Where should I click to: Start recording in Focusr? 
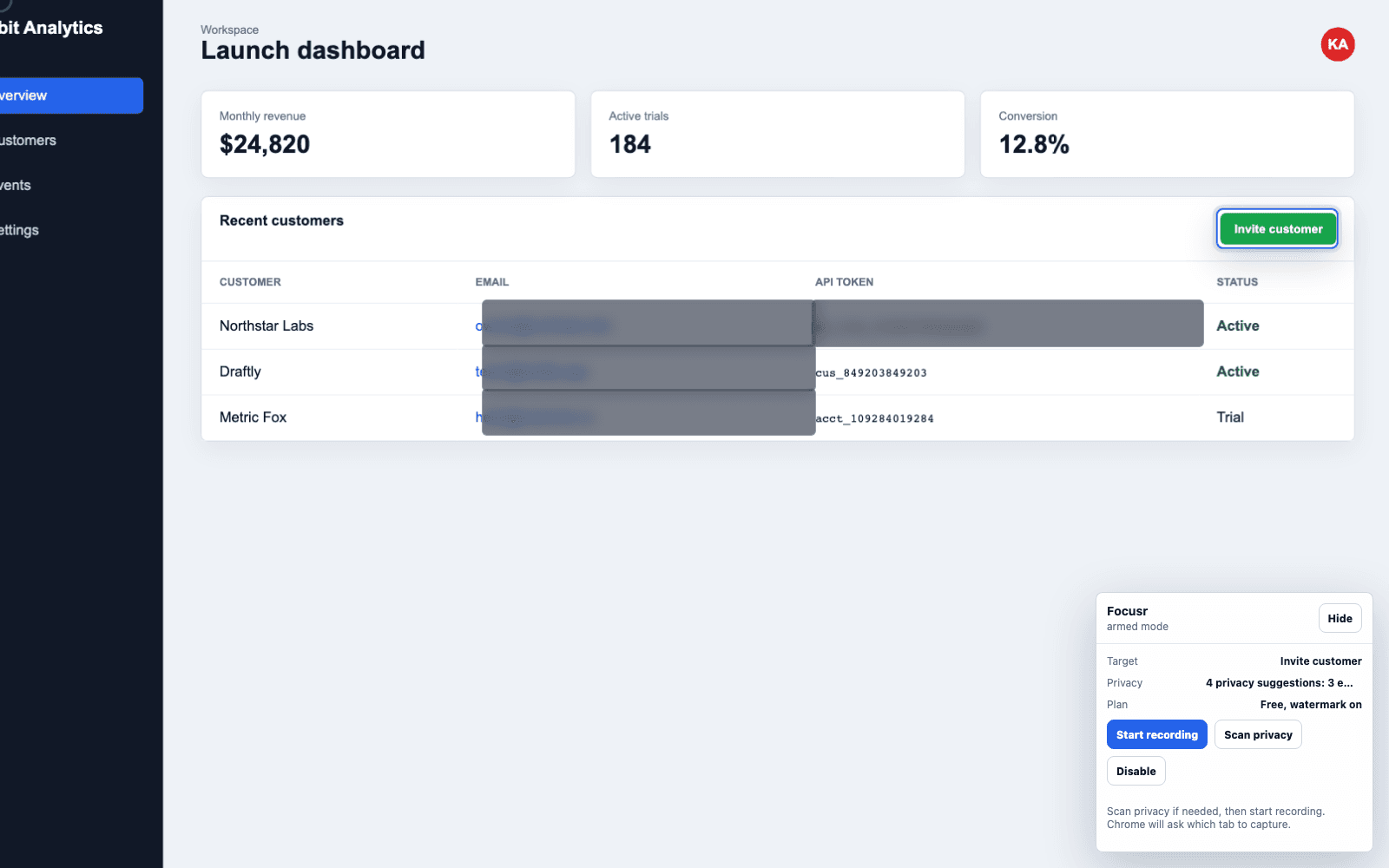click(x=1156, y=735)
